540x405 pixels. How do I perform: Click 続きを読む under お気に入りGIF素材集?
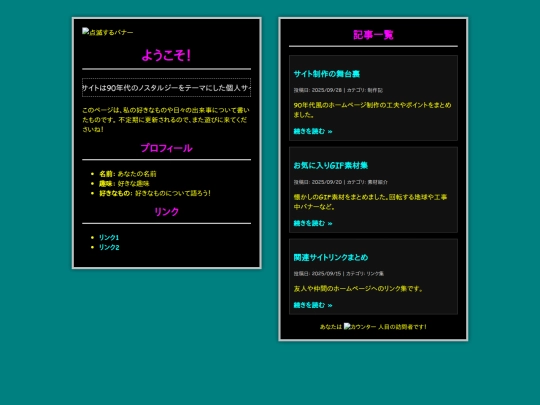coord(313,223)
